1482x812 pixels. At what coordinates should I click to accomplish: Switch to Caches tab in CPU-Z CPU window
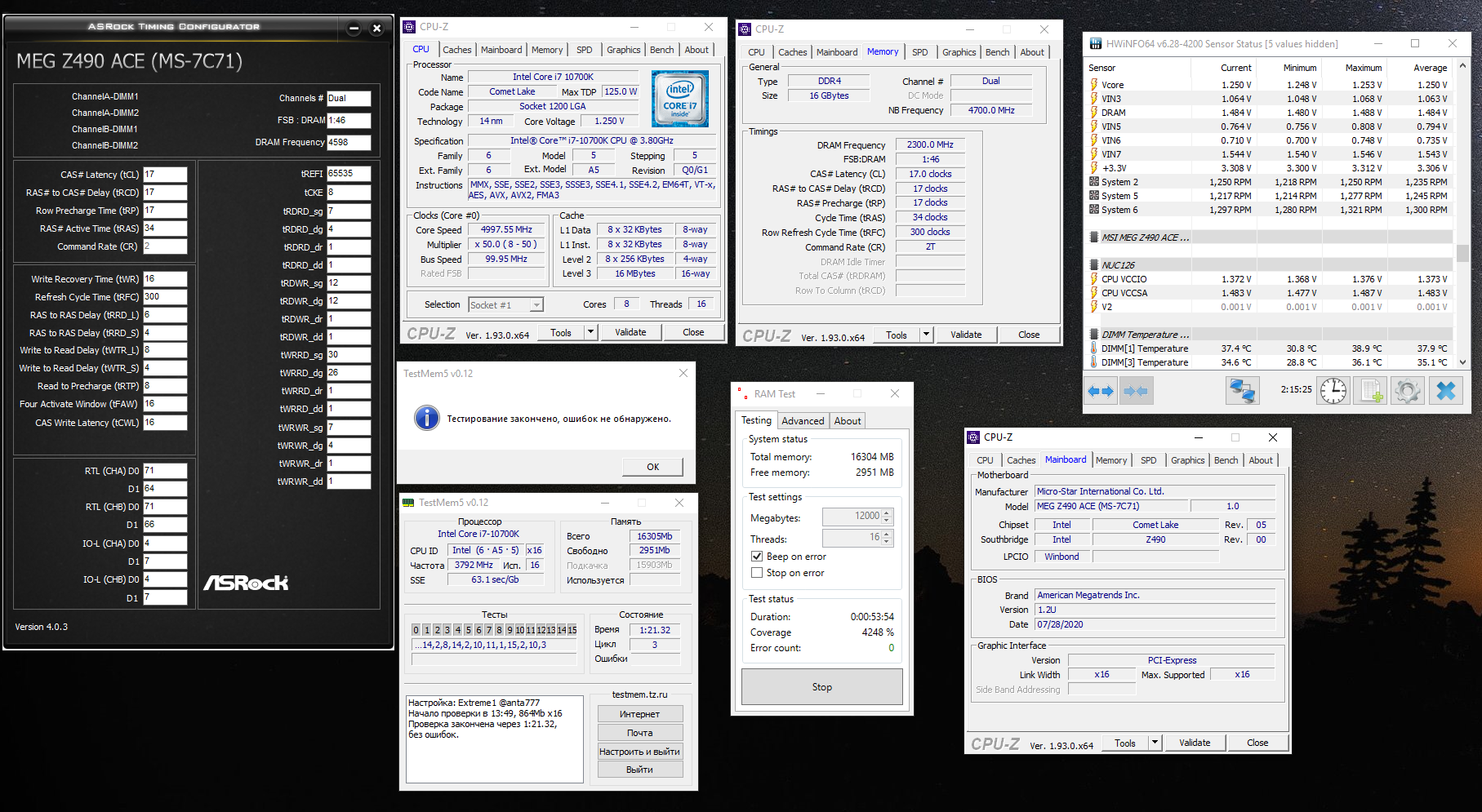click(x=457, y=50)
